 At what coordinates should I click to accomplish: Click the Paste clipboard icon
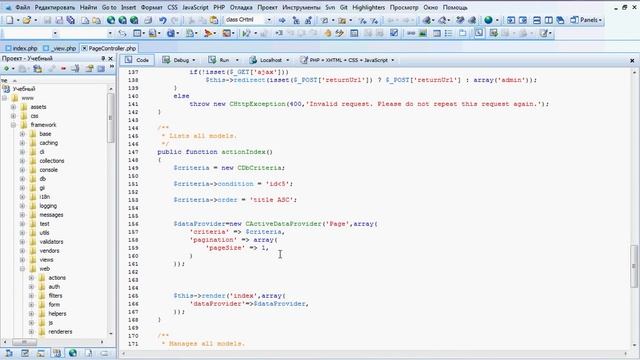[213, 20]
